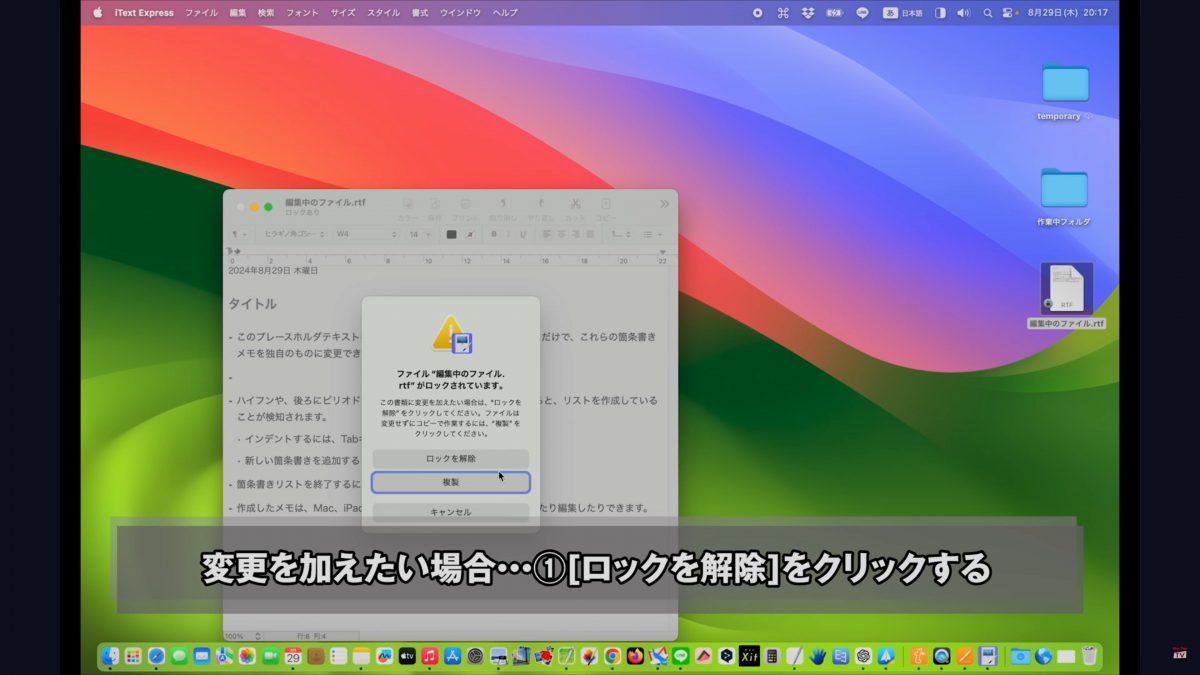
Task: Open Finder from the Dock
Action: [111, 656]
